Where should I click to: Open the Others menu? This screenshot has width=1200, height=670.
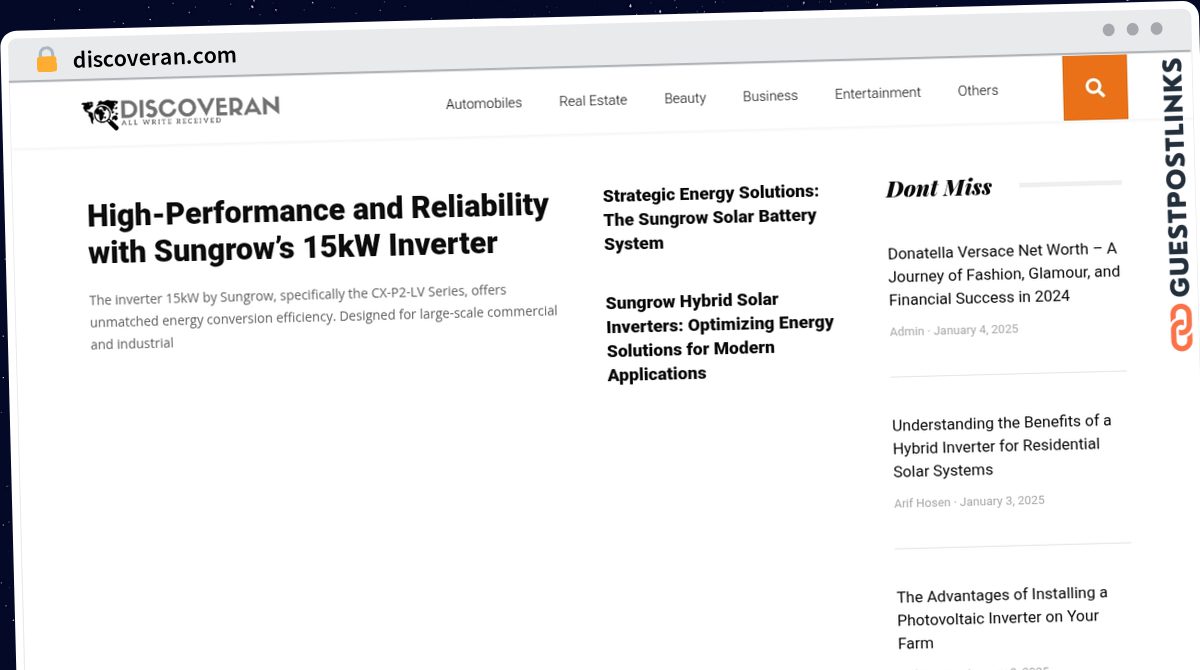[x=978, y=90]
